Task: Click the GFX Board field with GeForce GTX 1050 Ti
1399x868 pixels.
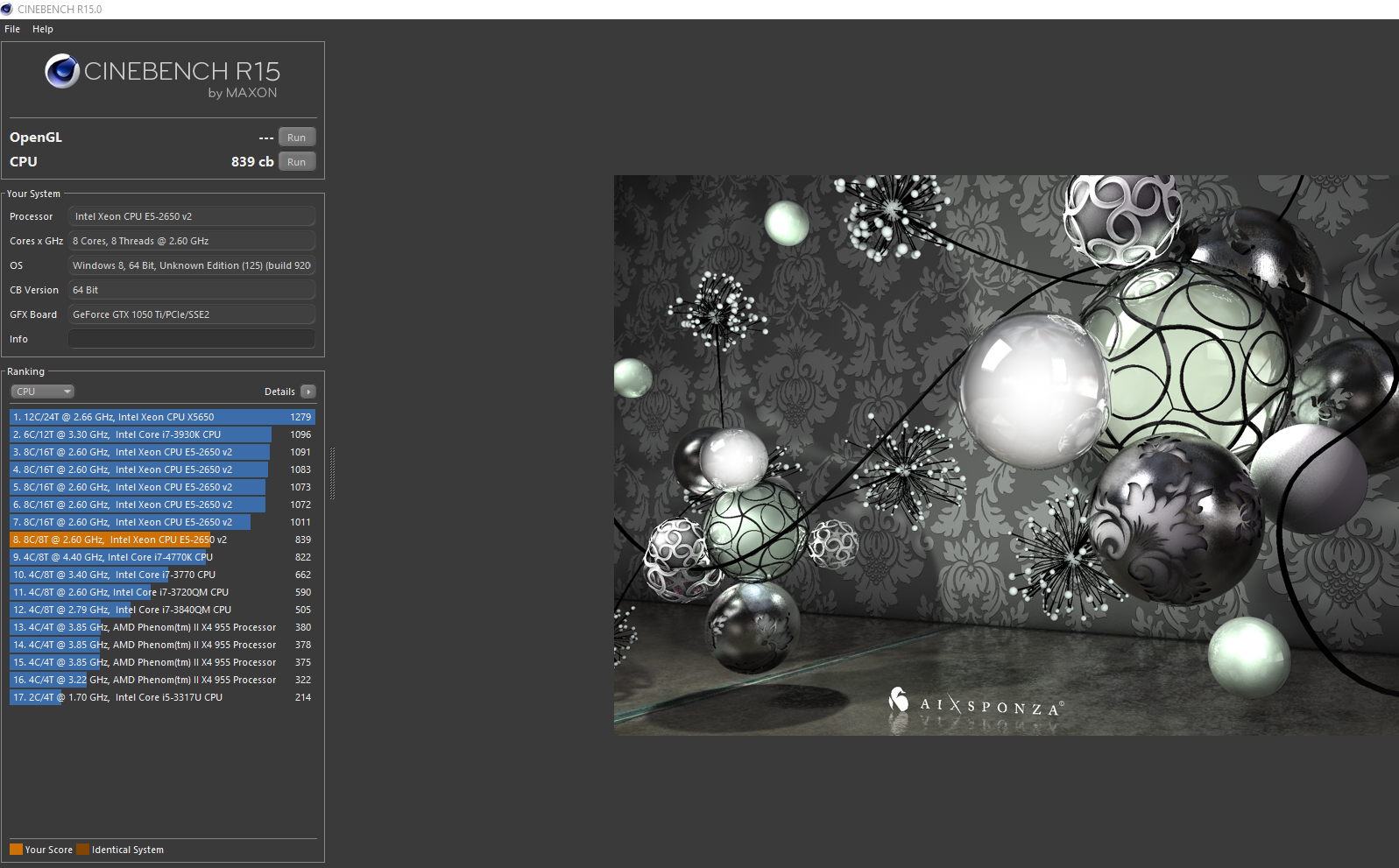Action: 192,314
